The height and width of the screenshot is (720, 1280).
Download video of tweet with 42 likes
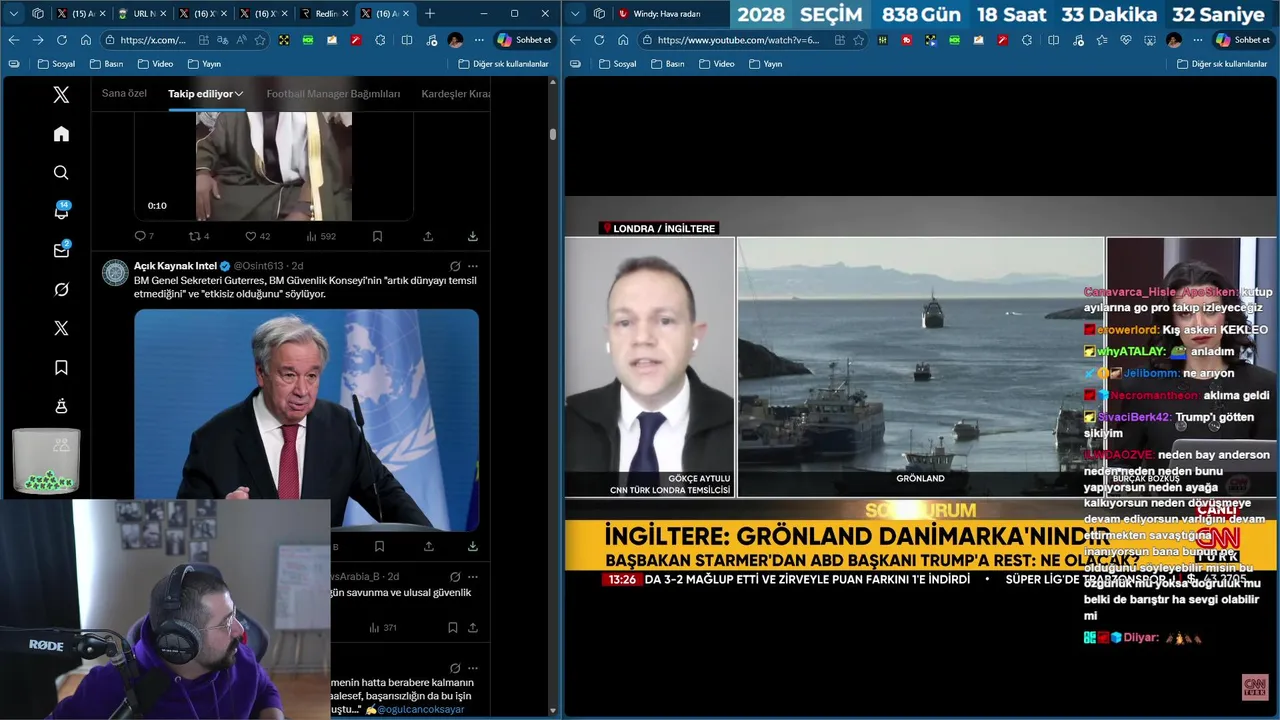[472, 236]
